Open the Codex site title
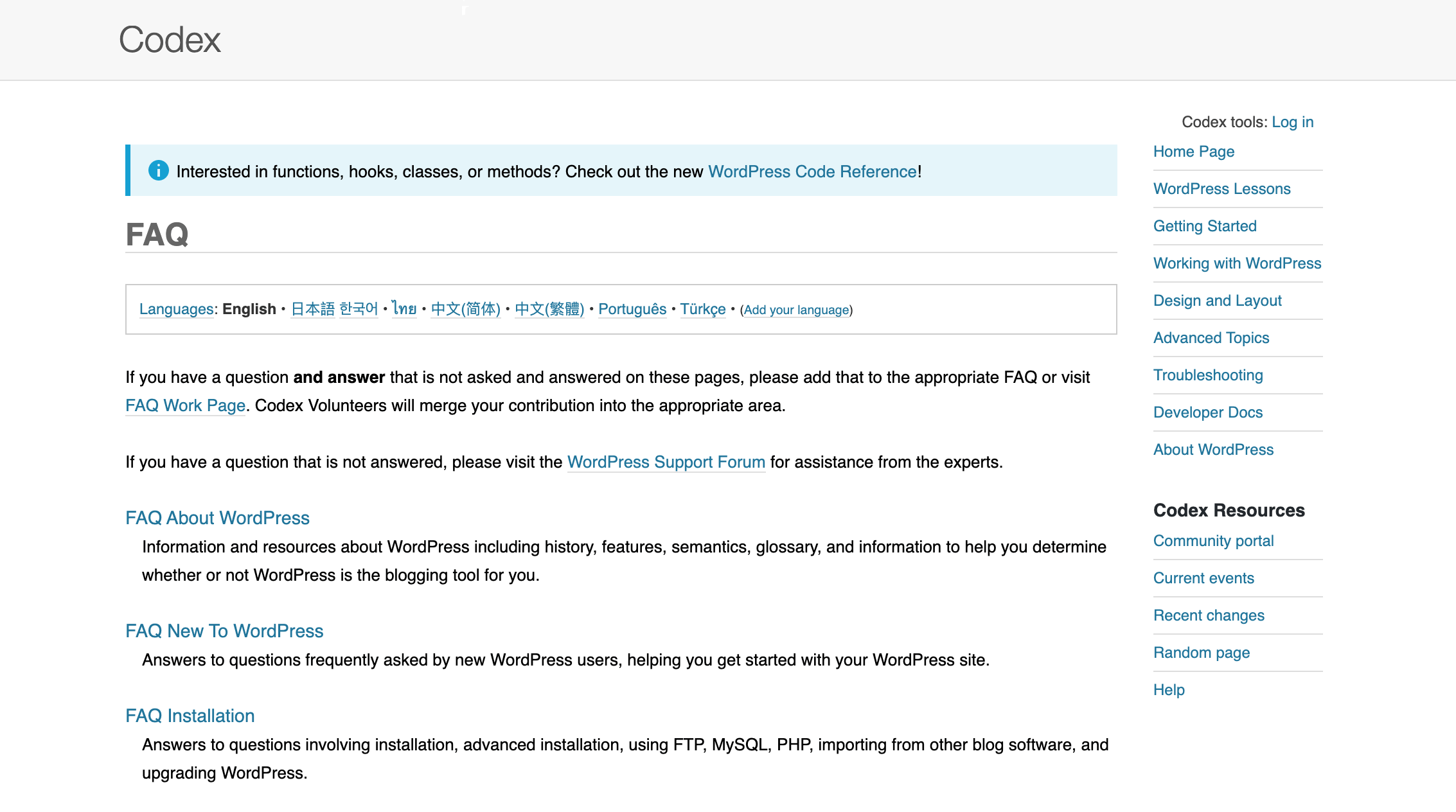Image resolution: width=1456 pixels, height=812 pixels. tap(170, 40)
